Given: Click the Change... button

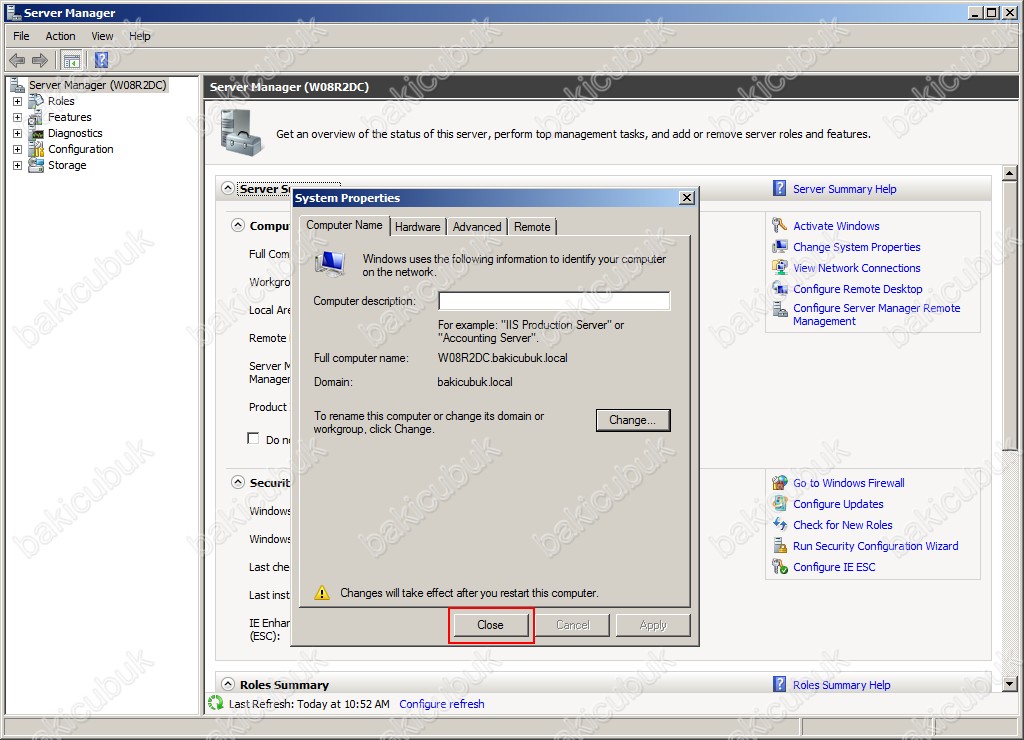Looking at the screenshot, I should pos(633,420).
